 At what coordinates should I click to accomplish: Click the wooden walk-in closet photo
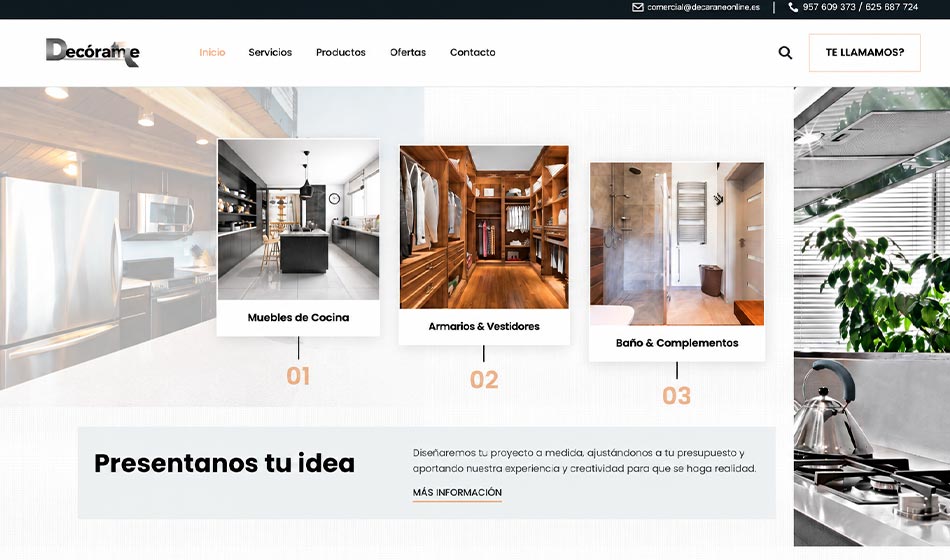[484, 227]
